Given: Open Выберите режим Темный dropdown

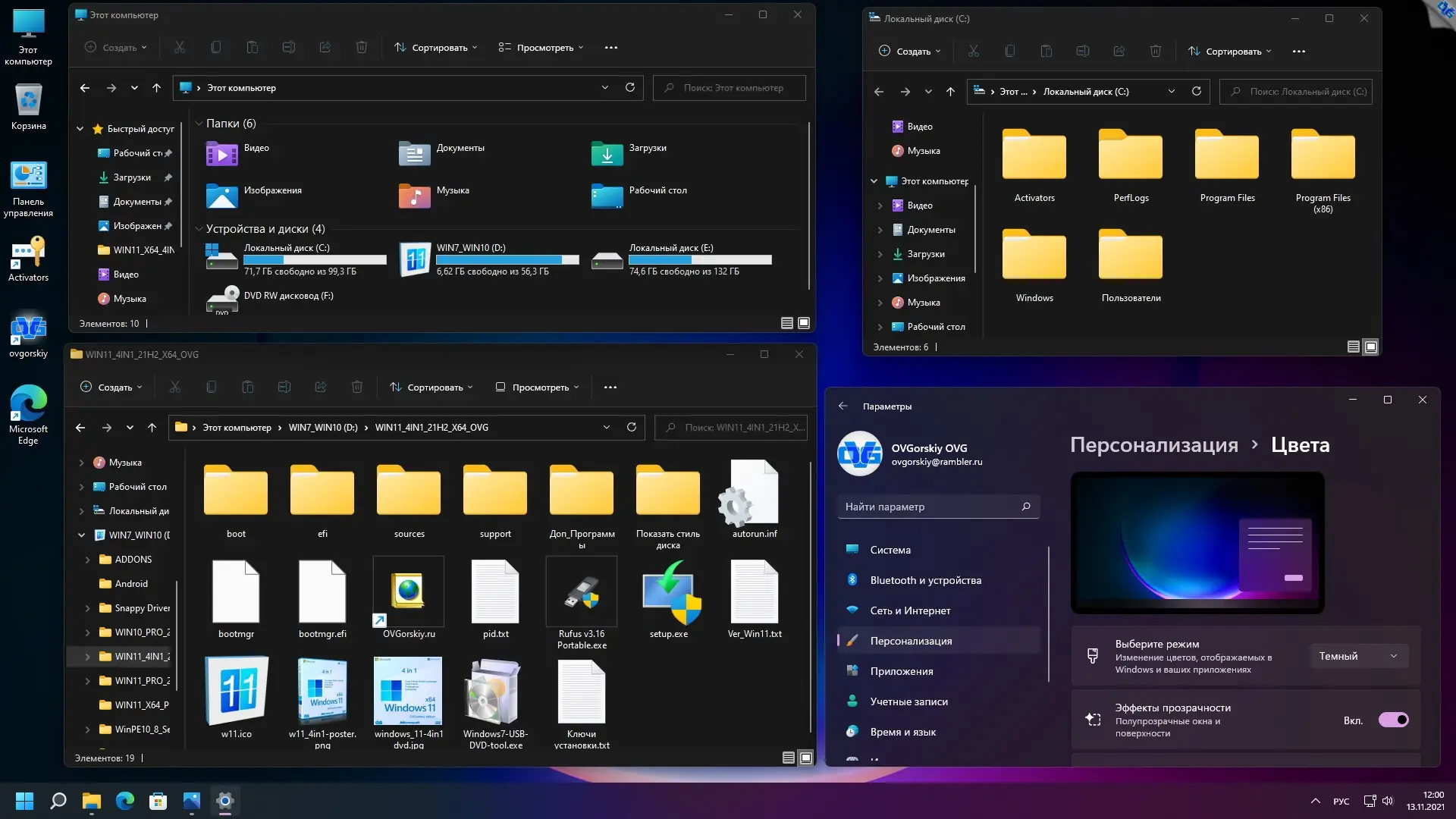Looking at the screenshot, I should pos(1358,656).
